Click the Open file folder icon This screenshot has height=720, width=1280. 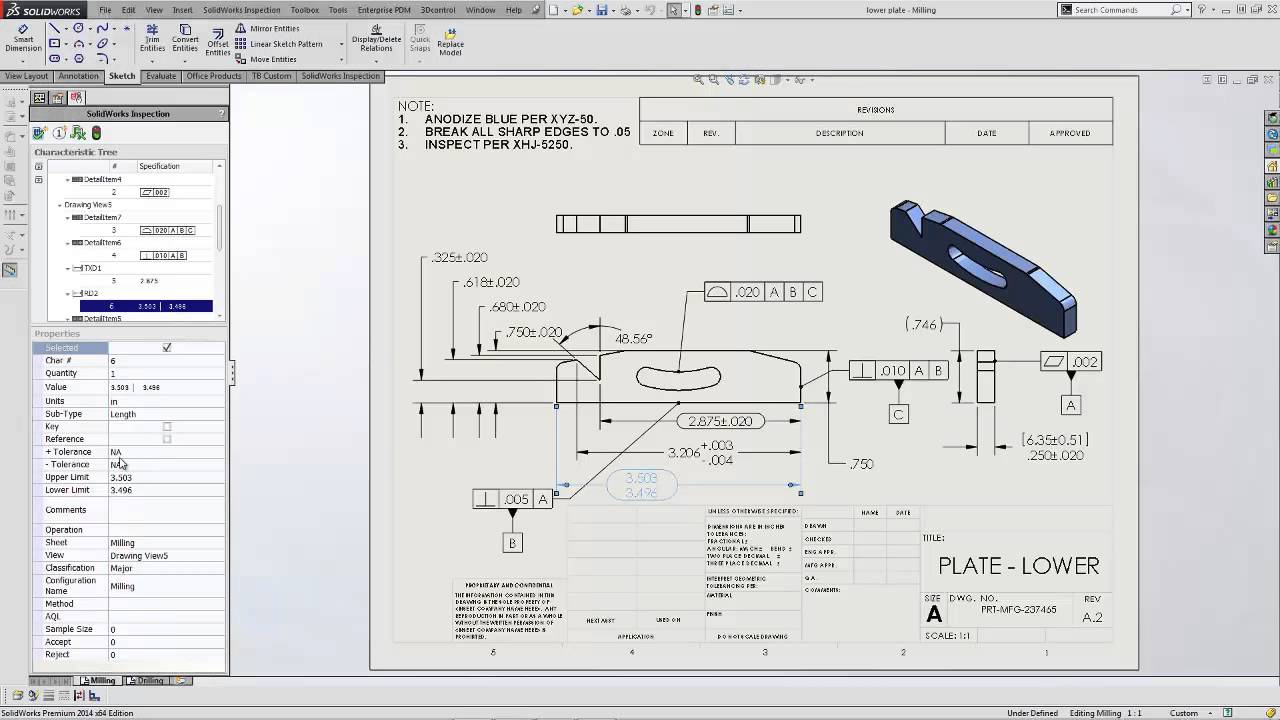coord(577,10)
